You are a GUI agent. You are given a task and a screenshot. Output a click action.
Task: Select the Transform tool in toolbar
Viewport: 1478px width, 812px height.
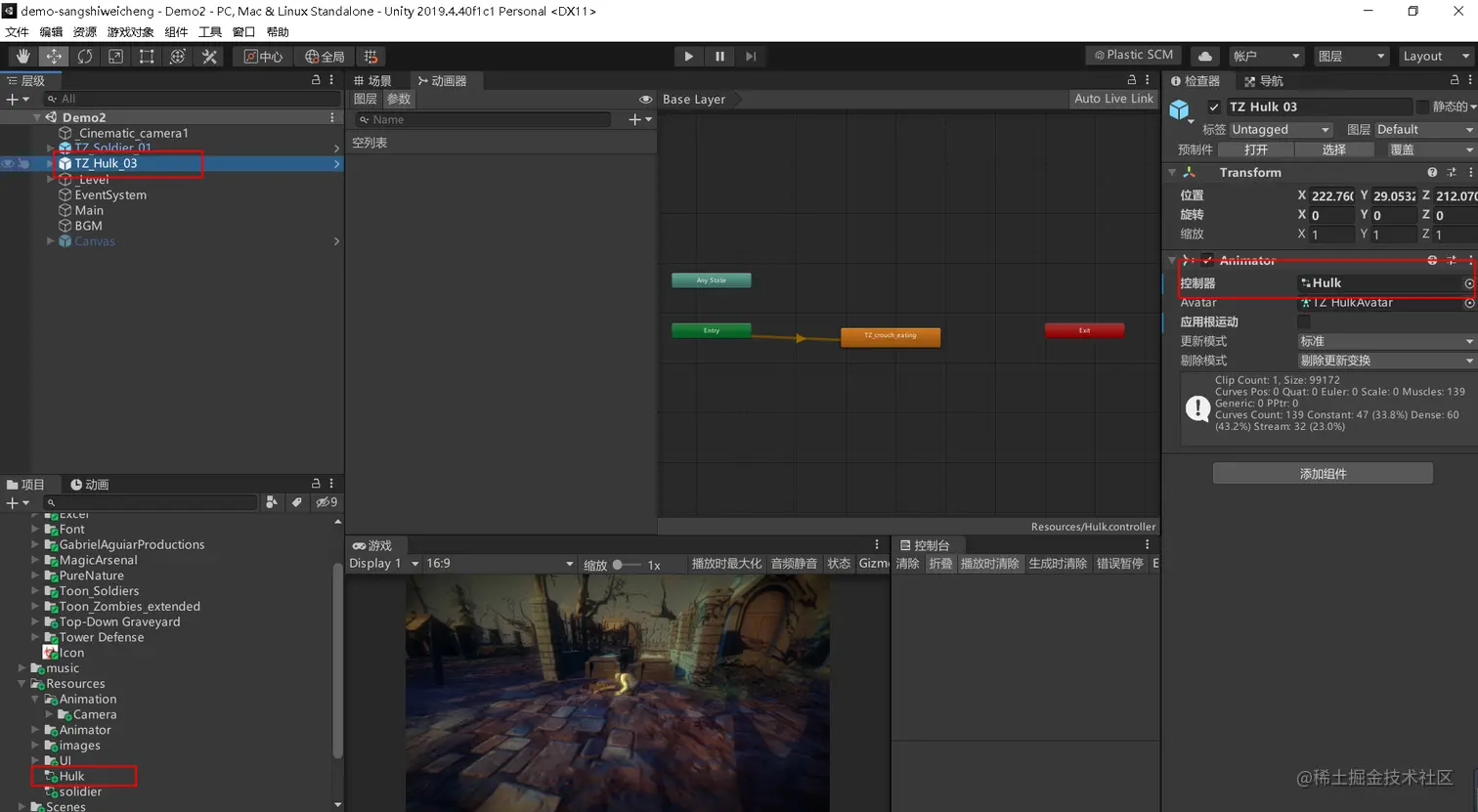(178, 57)
